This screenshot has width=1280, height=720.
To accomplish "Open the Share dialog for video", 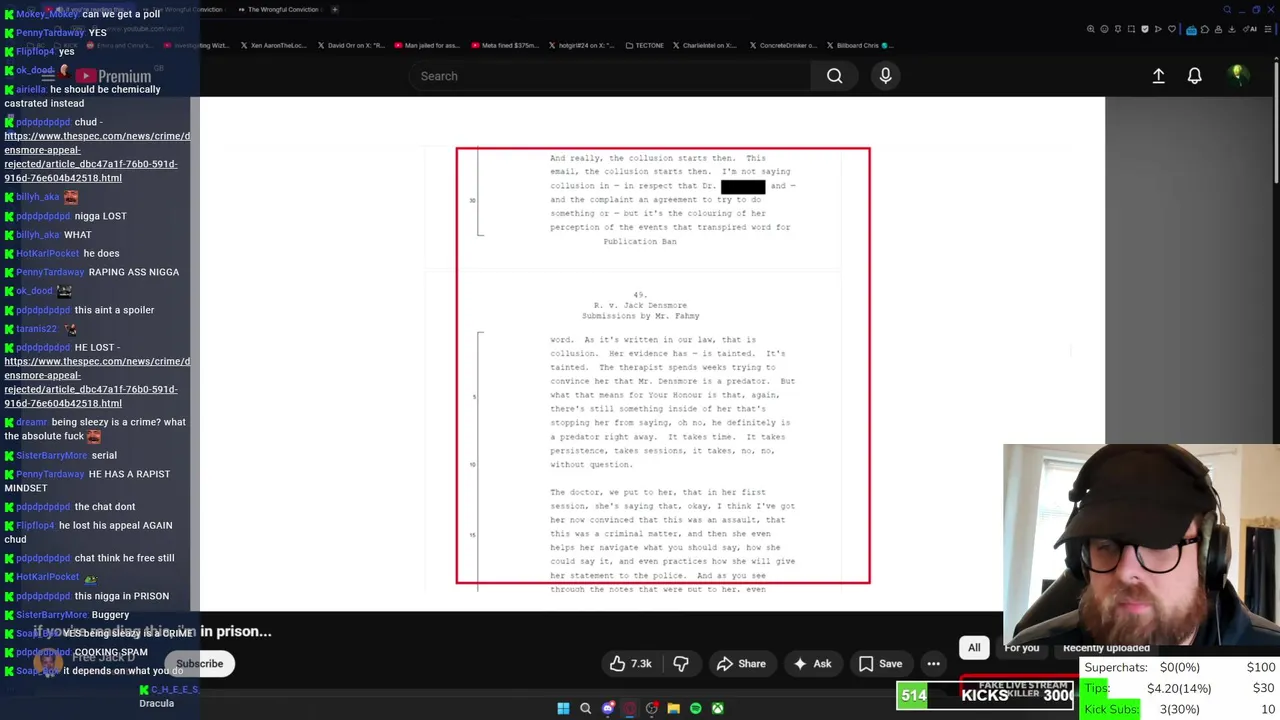I will click(741, 664).
